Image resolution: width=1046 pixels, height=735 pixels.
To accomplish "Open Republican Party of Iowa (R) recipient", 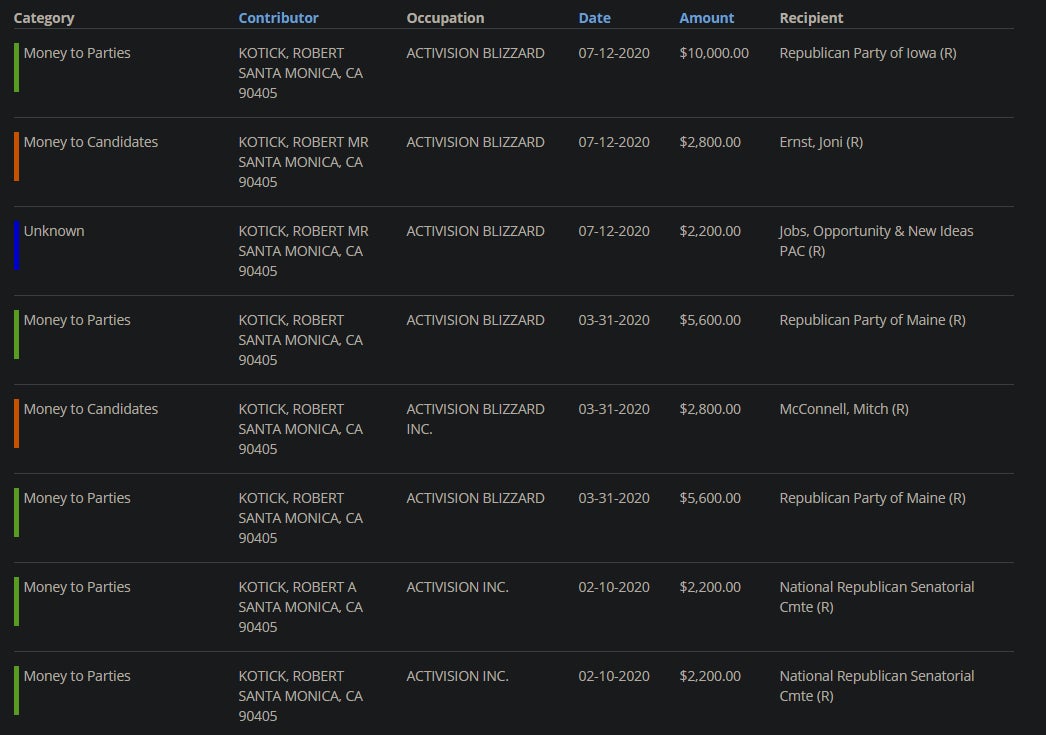I will click(x=867, y=53).
